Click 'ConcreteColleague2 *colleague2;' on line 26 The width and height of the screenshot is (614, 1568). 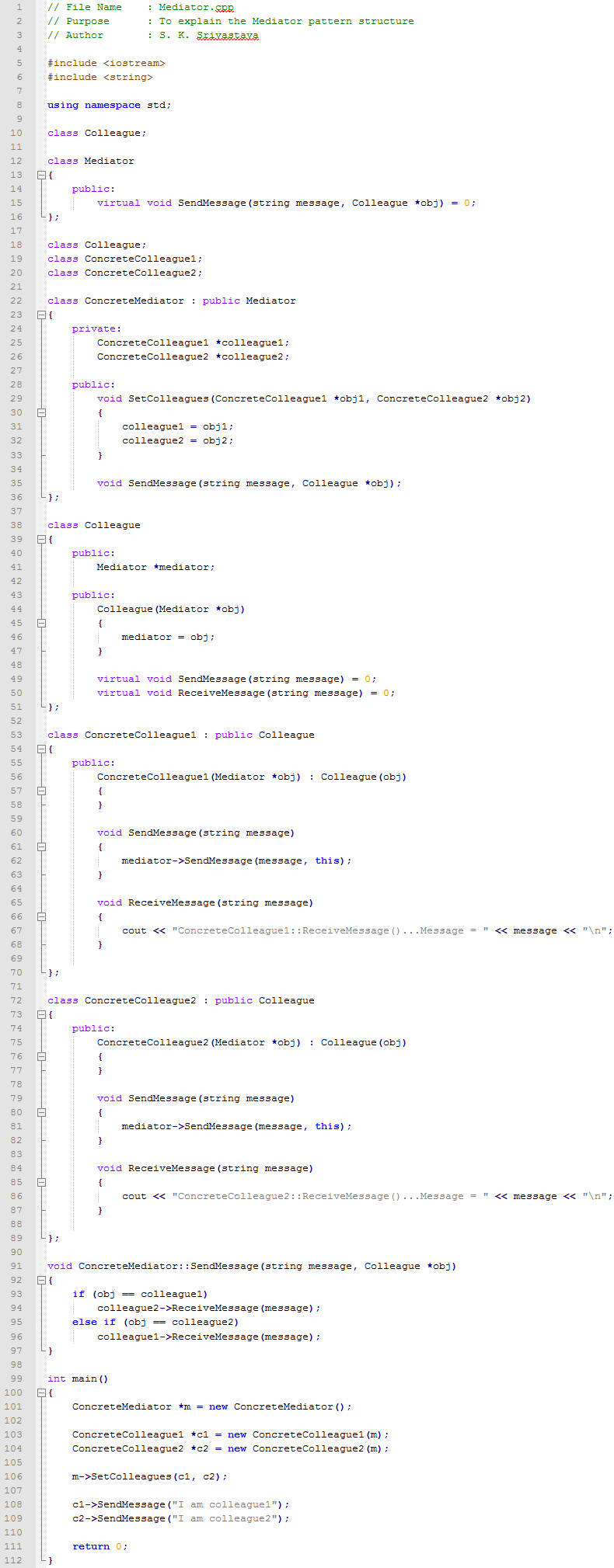pyautogui.click(x=194, y=356)
